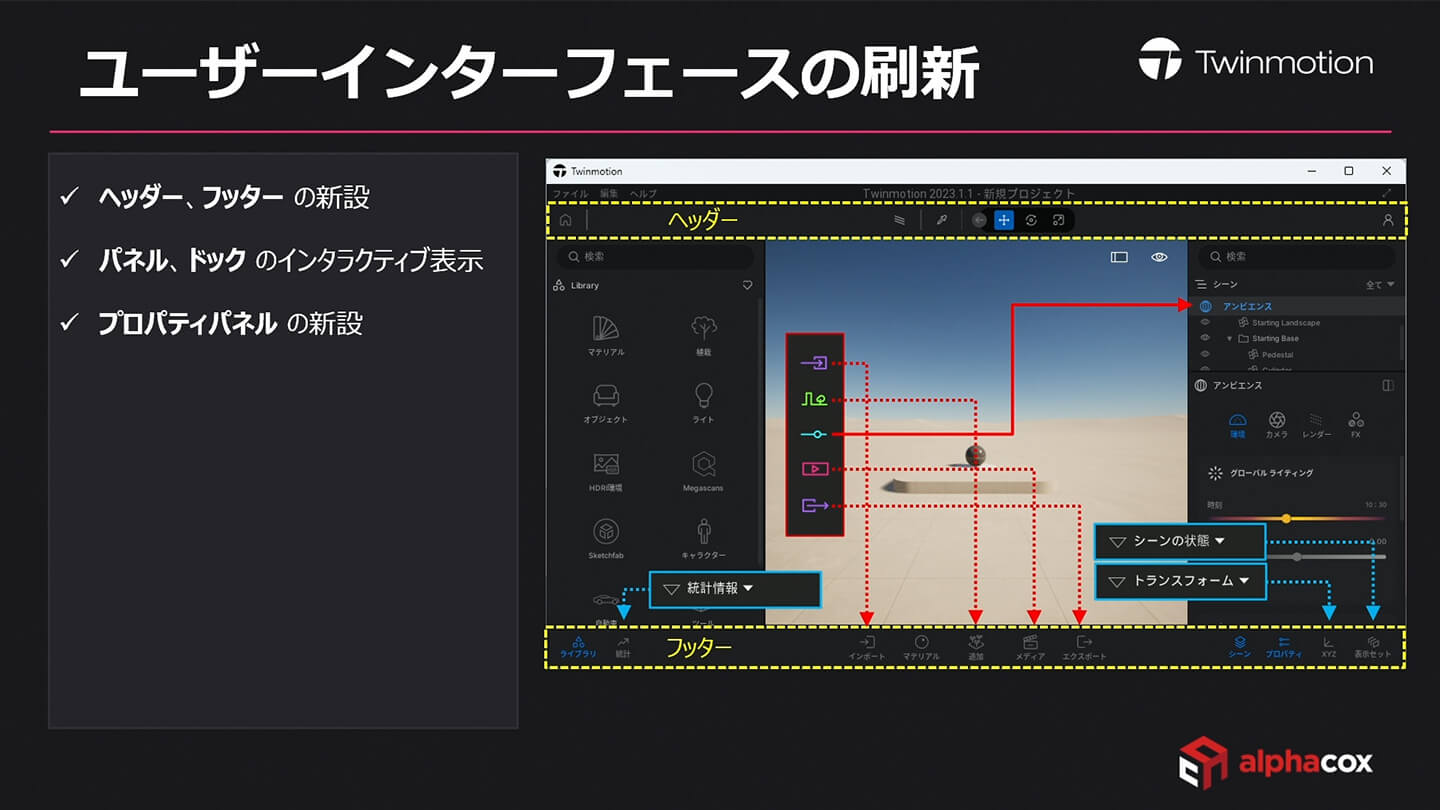Image resolution: width=1440 pixels, height=810 pixels.
Task: Open the Sketchfab library category
Action: click(x=606, y=539)
